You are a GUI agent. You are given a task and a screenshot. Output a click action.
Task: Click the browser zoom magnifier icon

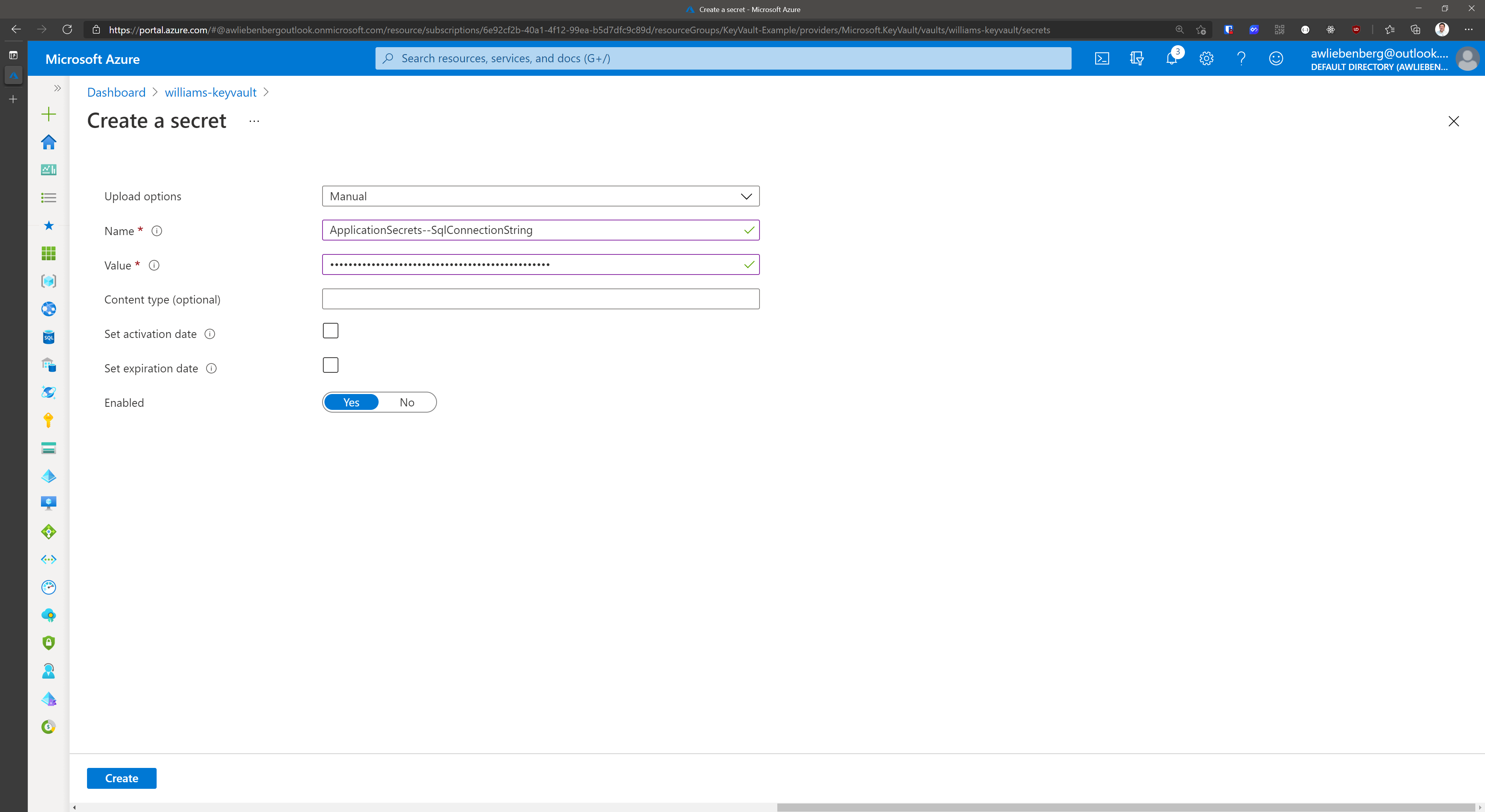1179,29
